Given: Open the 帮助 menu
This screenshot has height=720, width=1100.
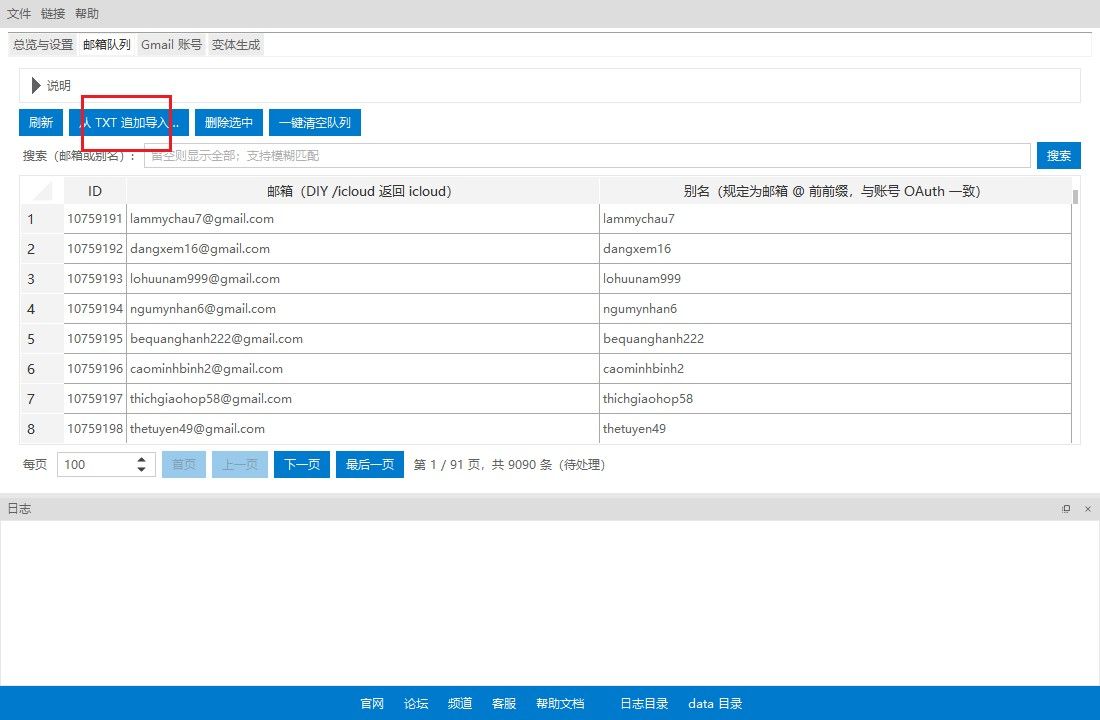Looking at the screenshot, I should click(x=87, y=14).
